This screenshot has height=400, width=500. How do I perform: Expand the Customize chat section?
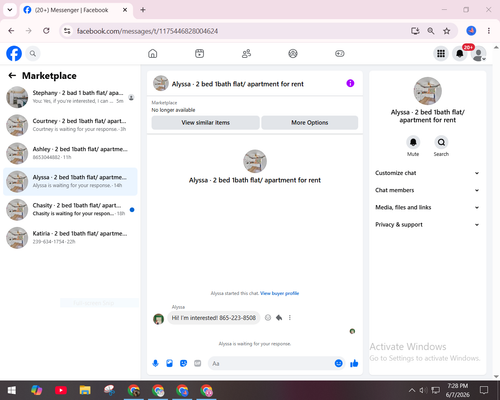tap(427, 173)
